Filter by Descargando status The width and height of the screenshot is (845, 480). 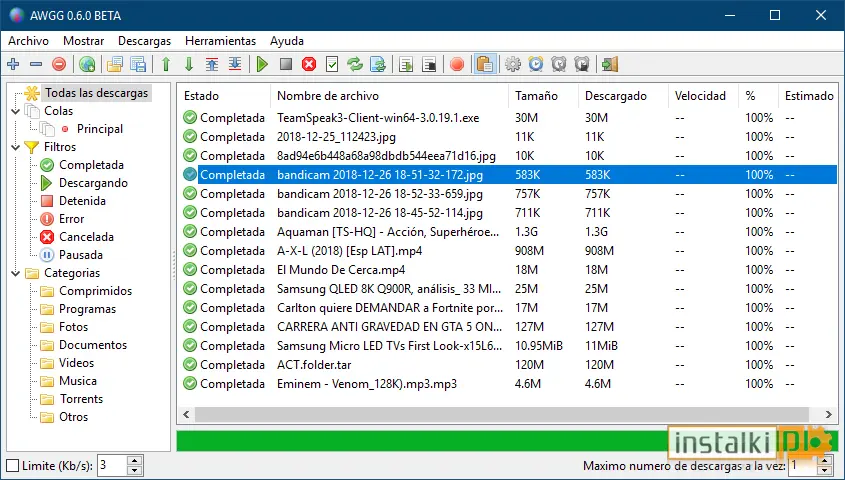(93, 183)
